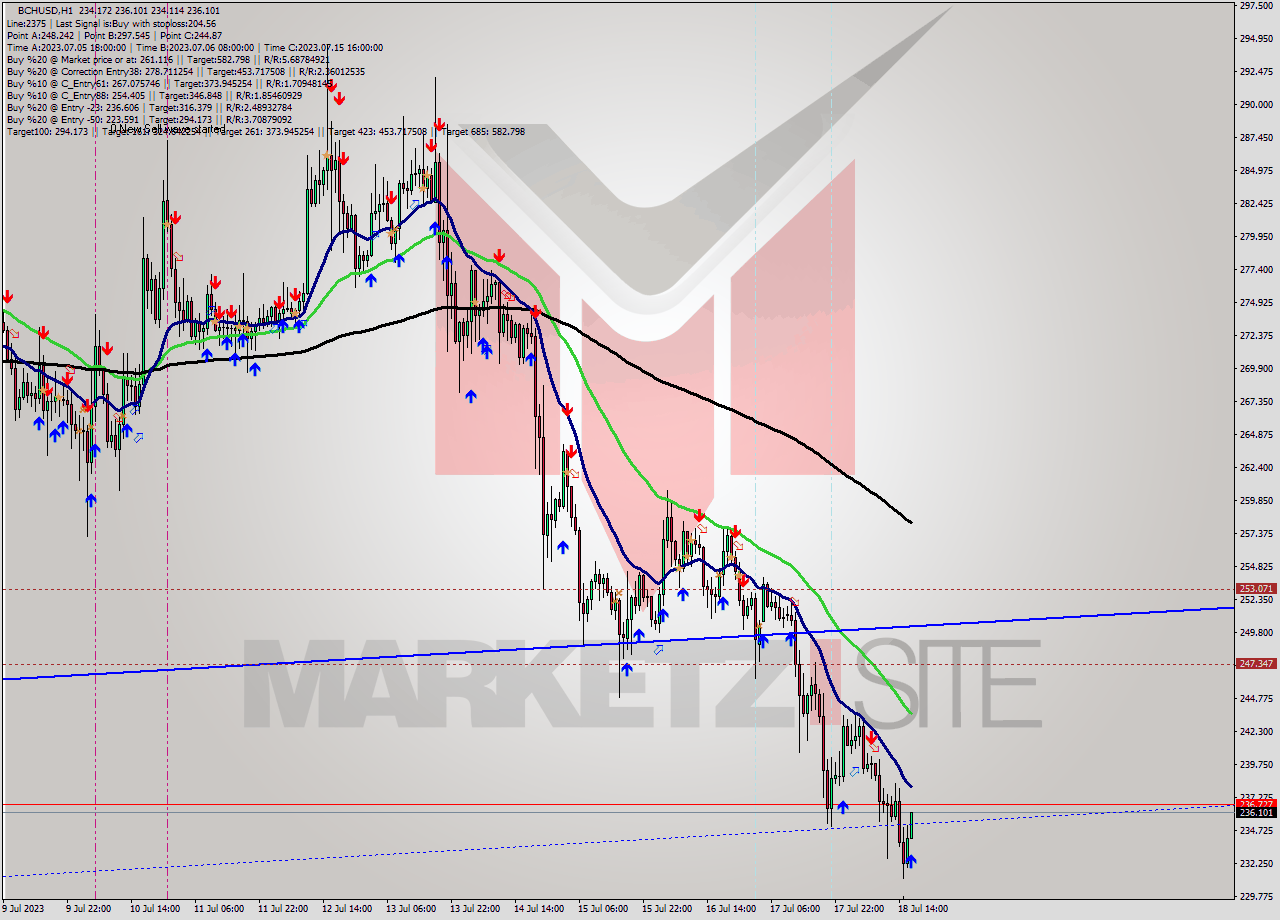Click the BCHUSD,H1 chart title
The width and height of the screenshot is (1280, 920).
coord(46,10)
